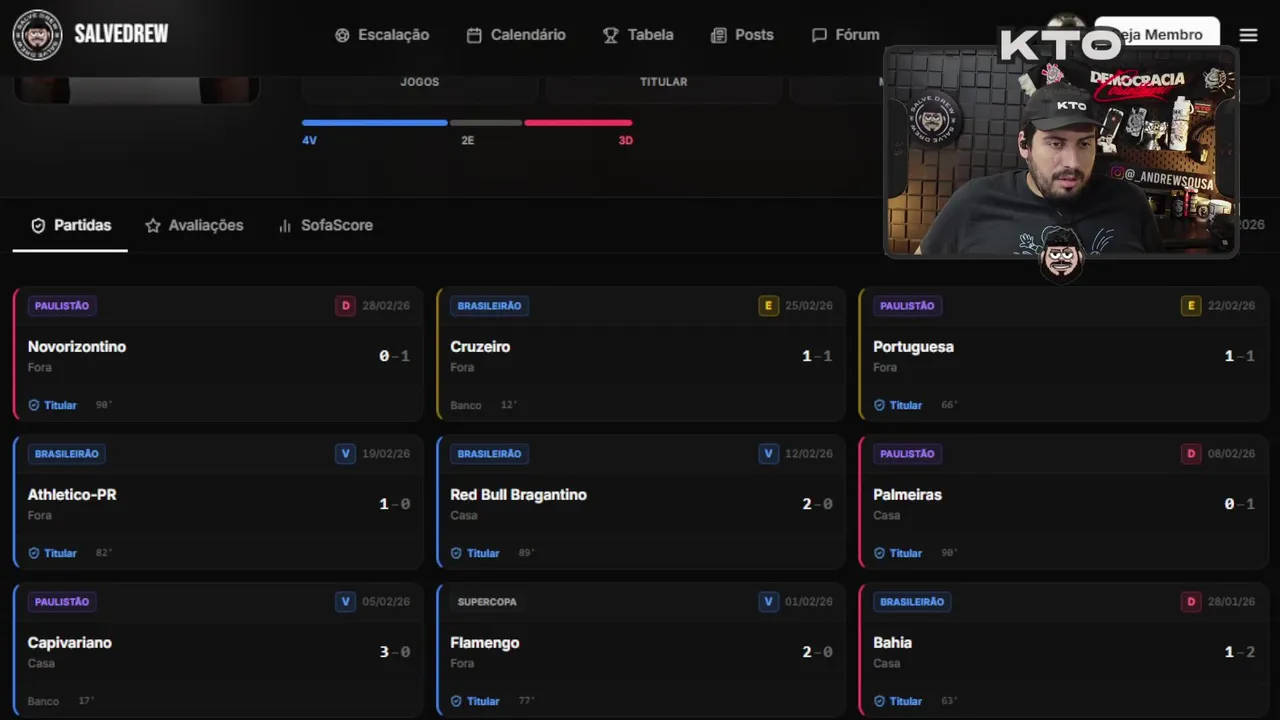1280x720 pixels.
Task: Click the 3-0 score on Capivariano card
Action: click(x=395, y=652)
